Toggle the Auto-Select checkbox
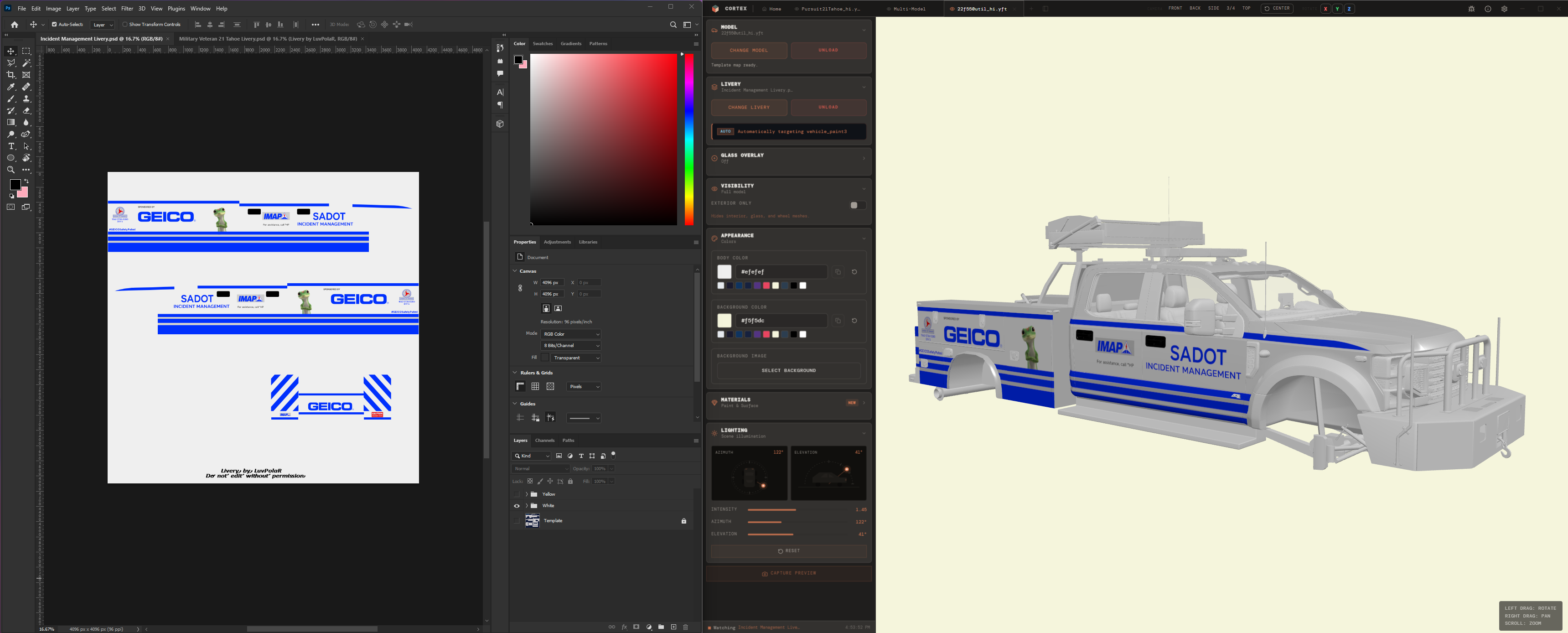 coord(54,24)
